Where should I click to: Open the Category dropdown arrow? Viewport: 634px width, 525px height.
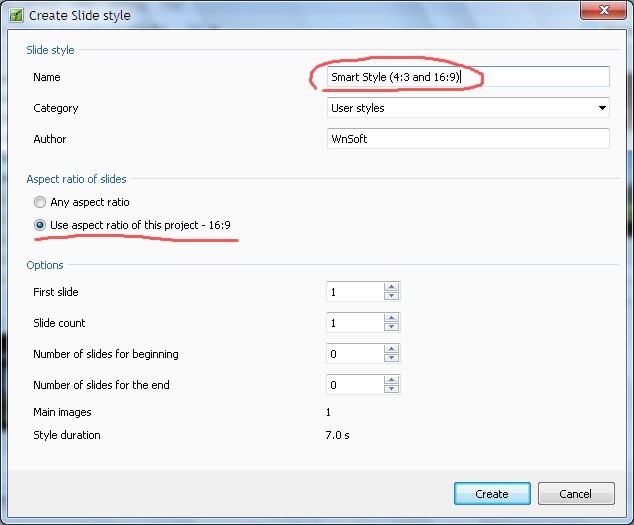pyautogui.click(x=602, y=108)
